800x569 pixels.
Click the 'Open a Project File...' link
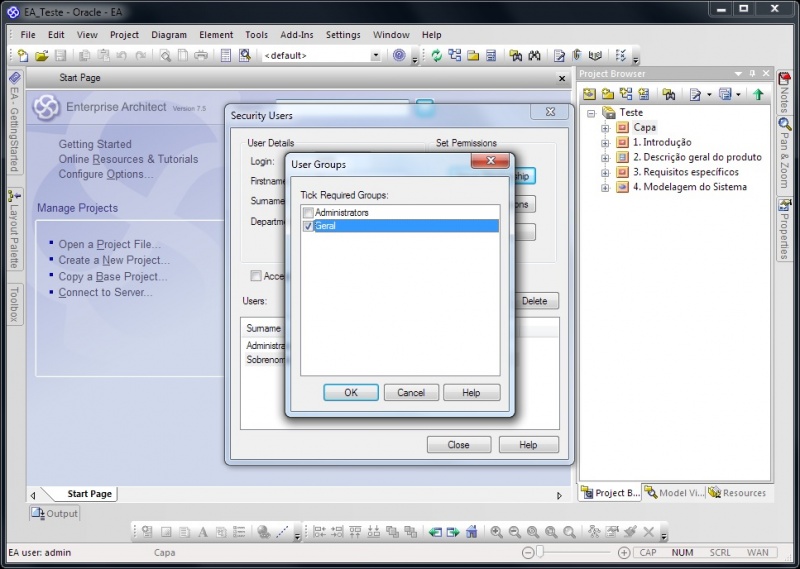pyautogui.click(x=109, y=244)
